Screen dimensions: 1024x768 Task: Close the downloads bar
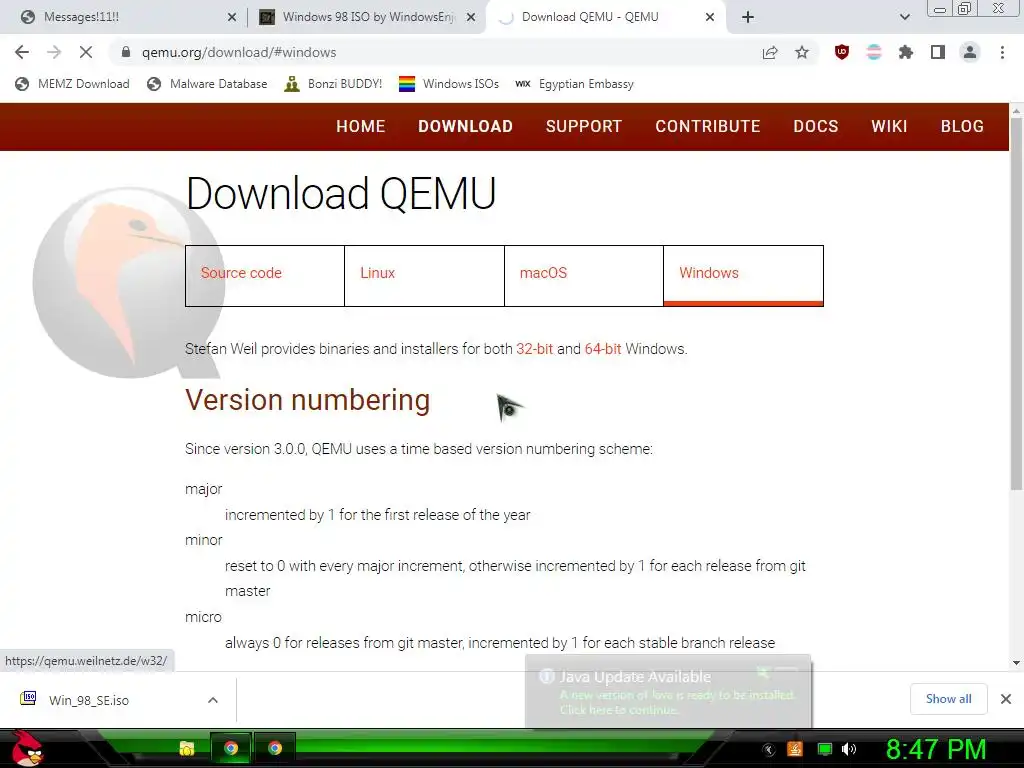[1006, 699]
